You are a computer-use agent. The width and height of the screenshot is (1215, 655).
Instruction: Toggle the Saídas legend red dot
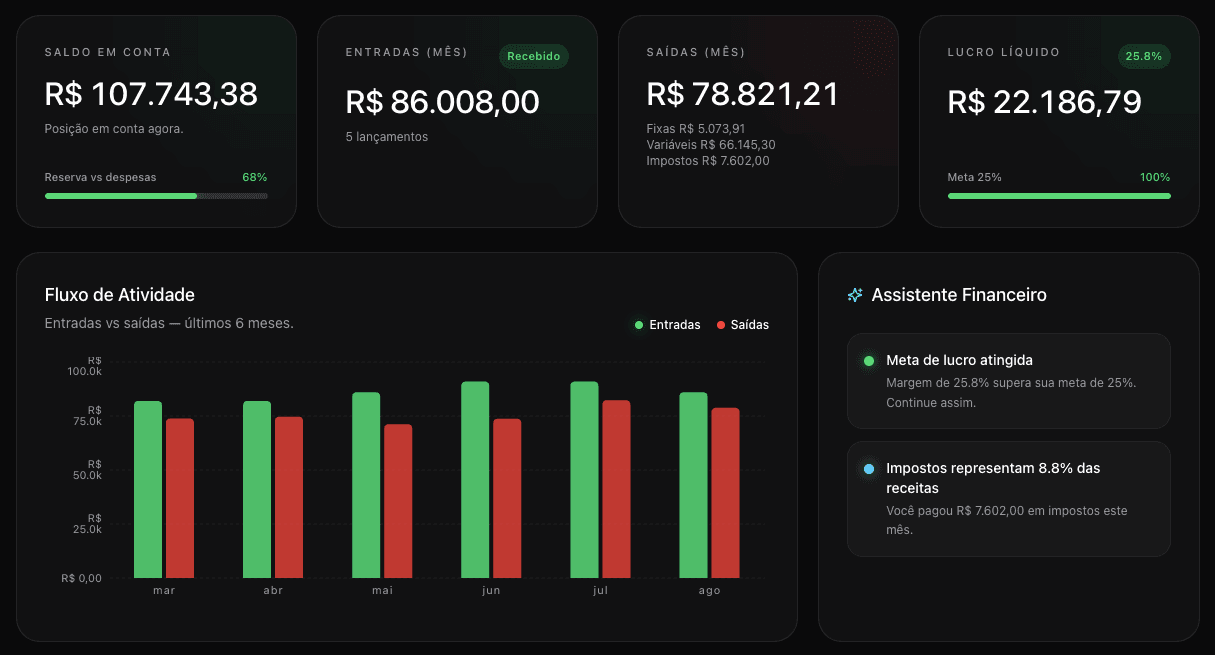(721, 325)
